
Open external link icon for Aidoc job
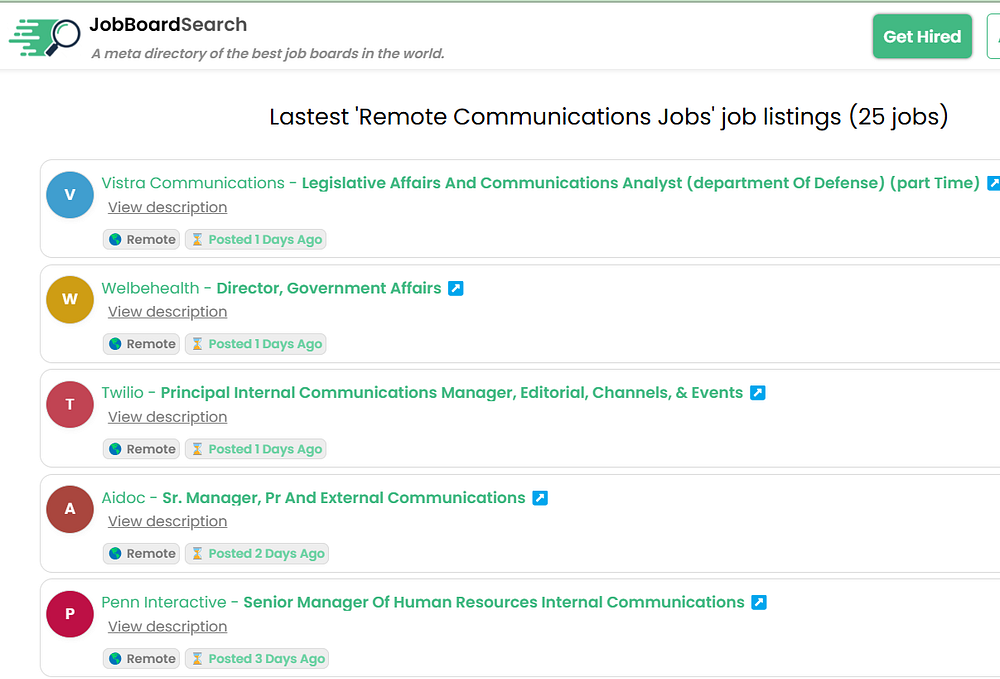click(x=540, y=498)
